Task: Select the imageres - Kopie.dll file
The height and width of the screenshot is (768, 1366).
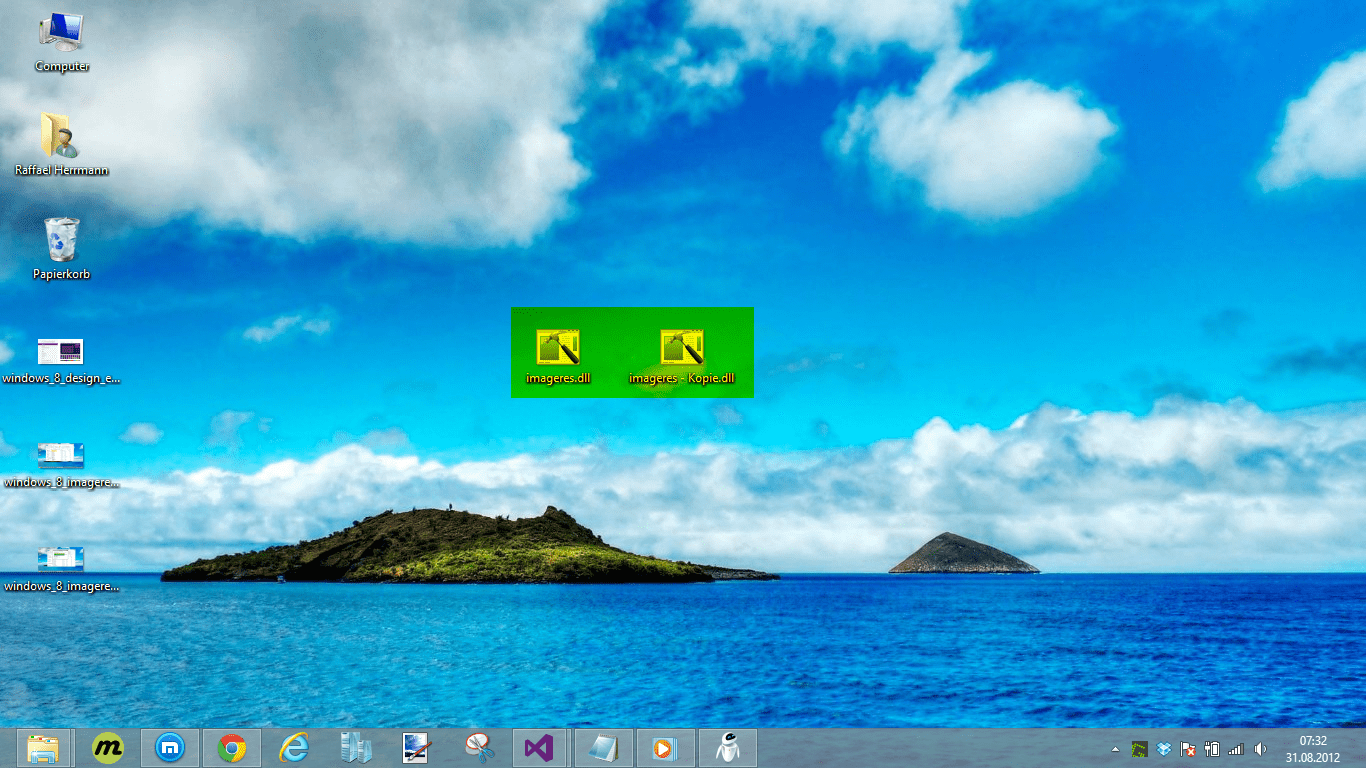Action: click(682, 357)
